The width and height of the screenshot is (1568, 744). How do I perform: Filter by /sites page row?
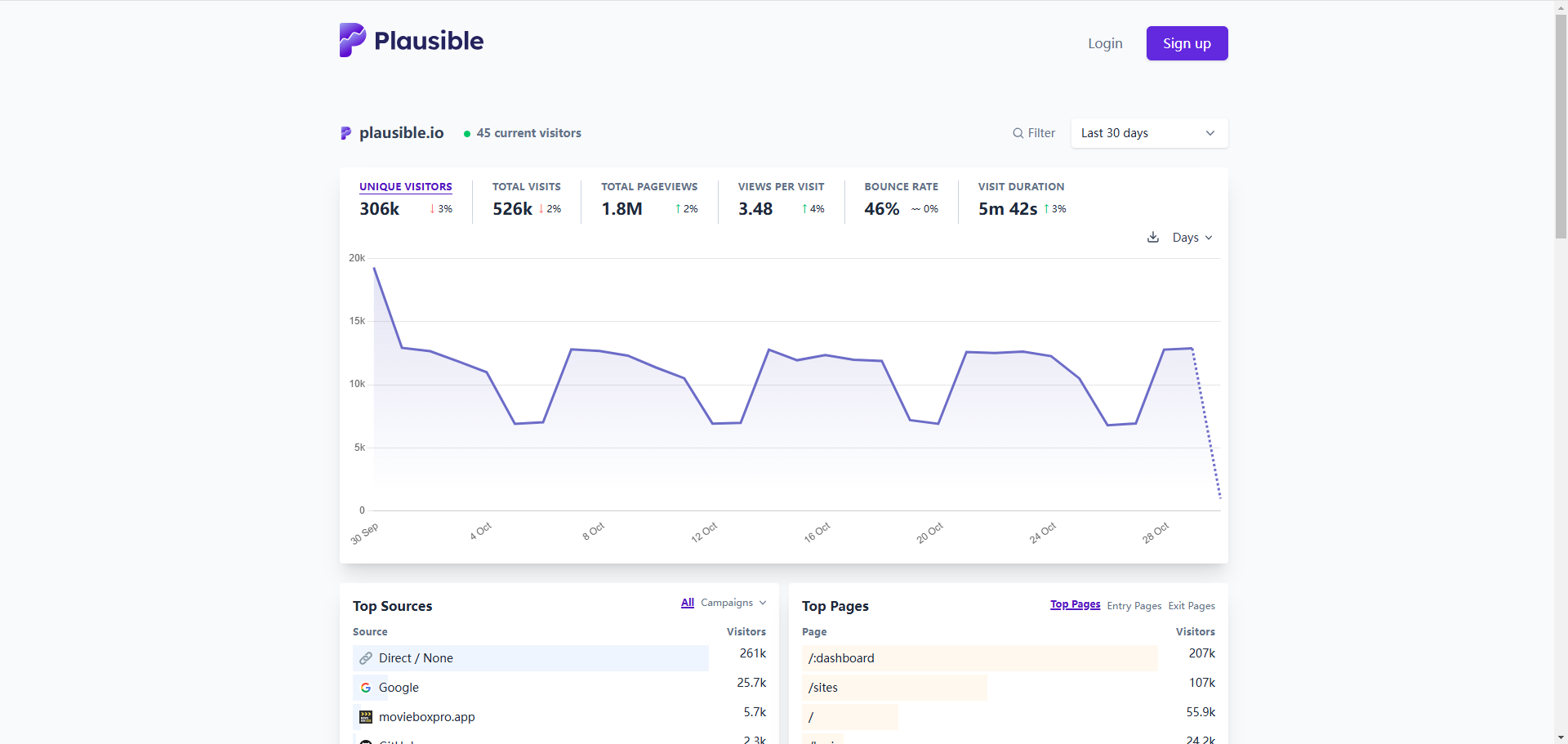980,688
